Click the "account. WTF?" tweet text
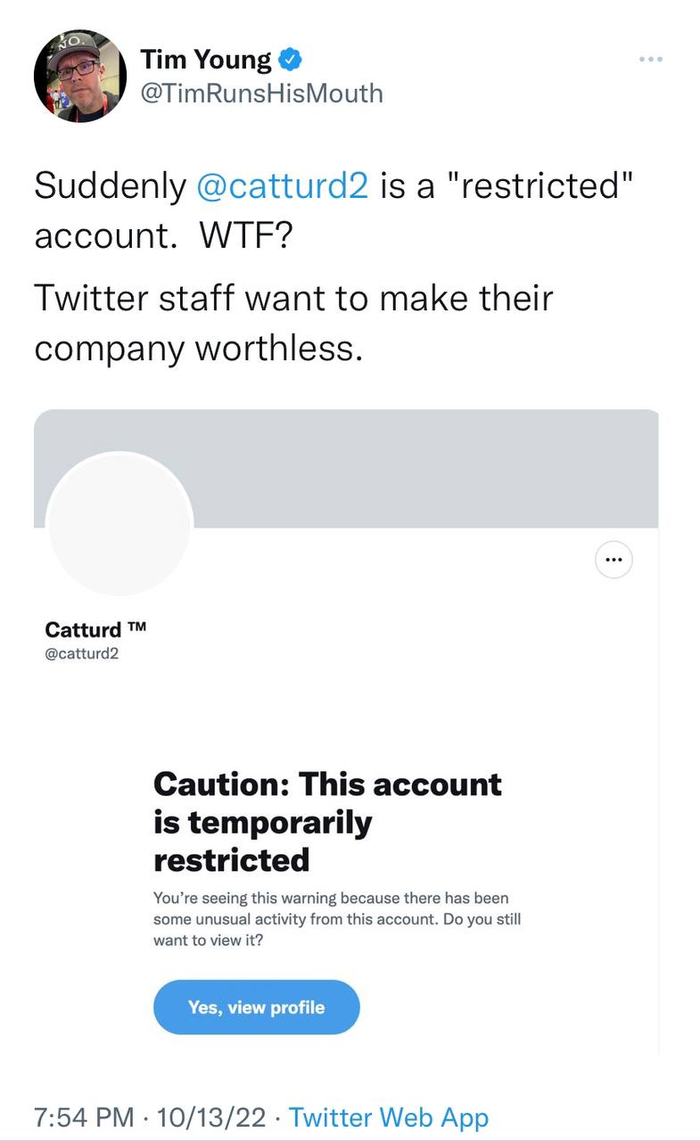 pyautogui.click(x=157, y=236)
